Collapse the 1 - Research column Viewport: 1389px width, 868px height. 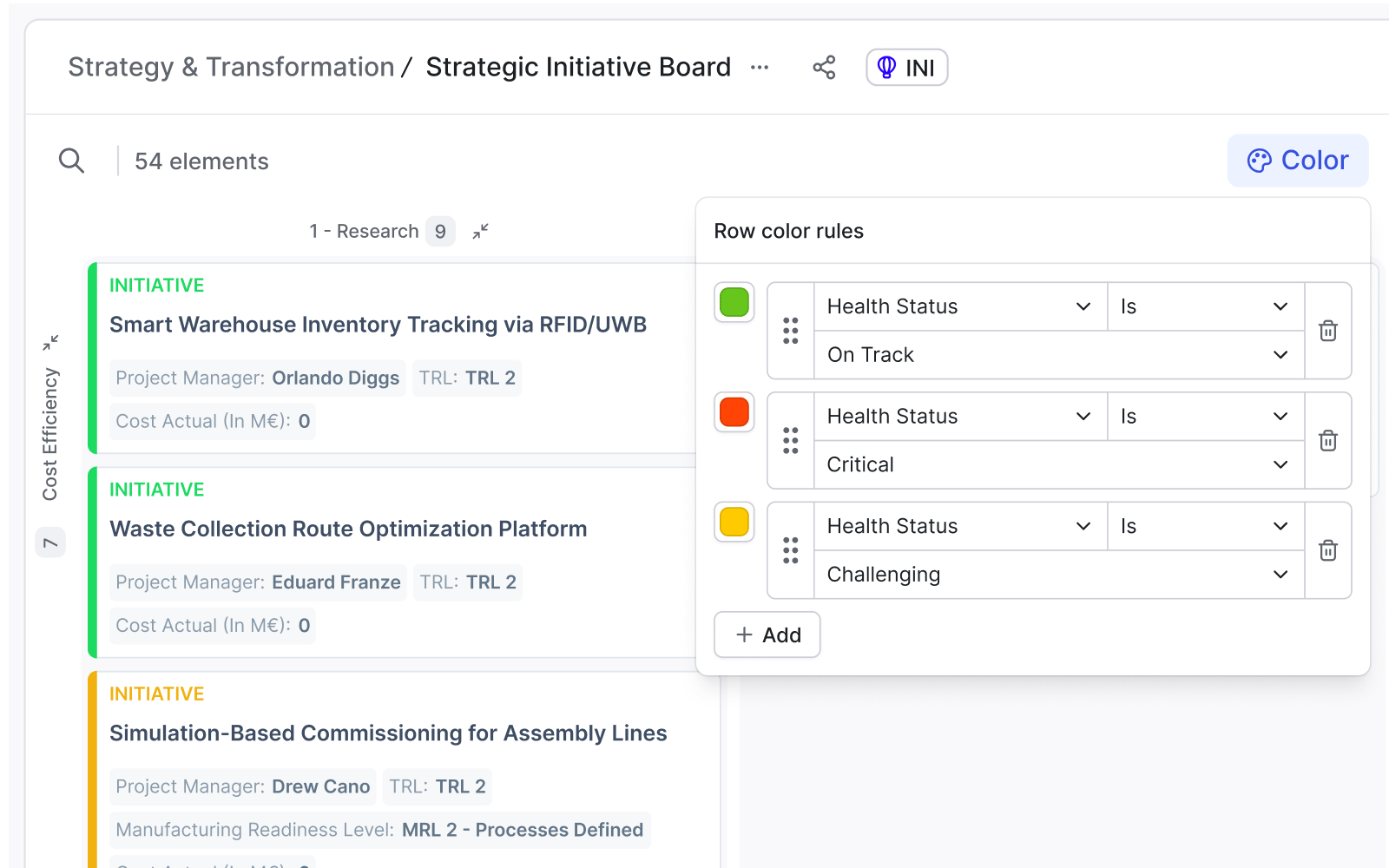[480, 232]
